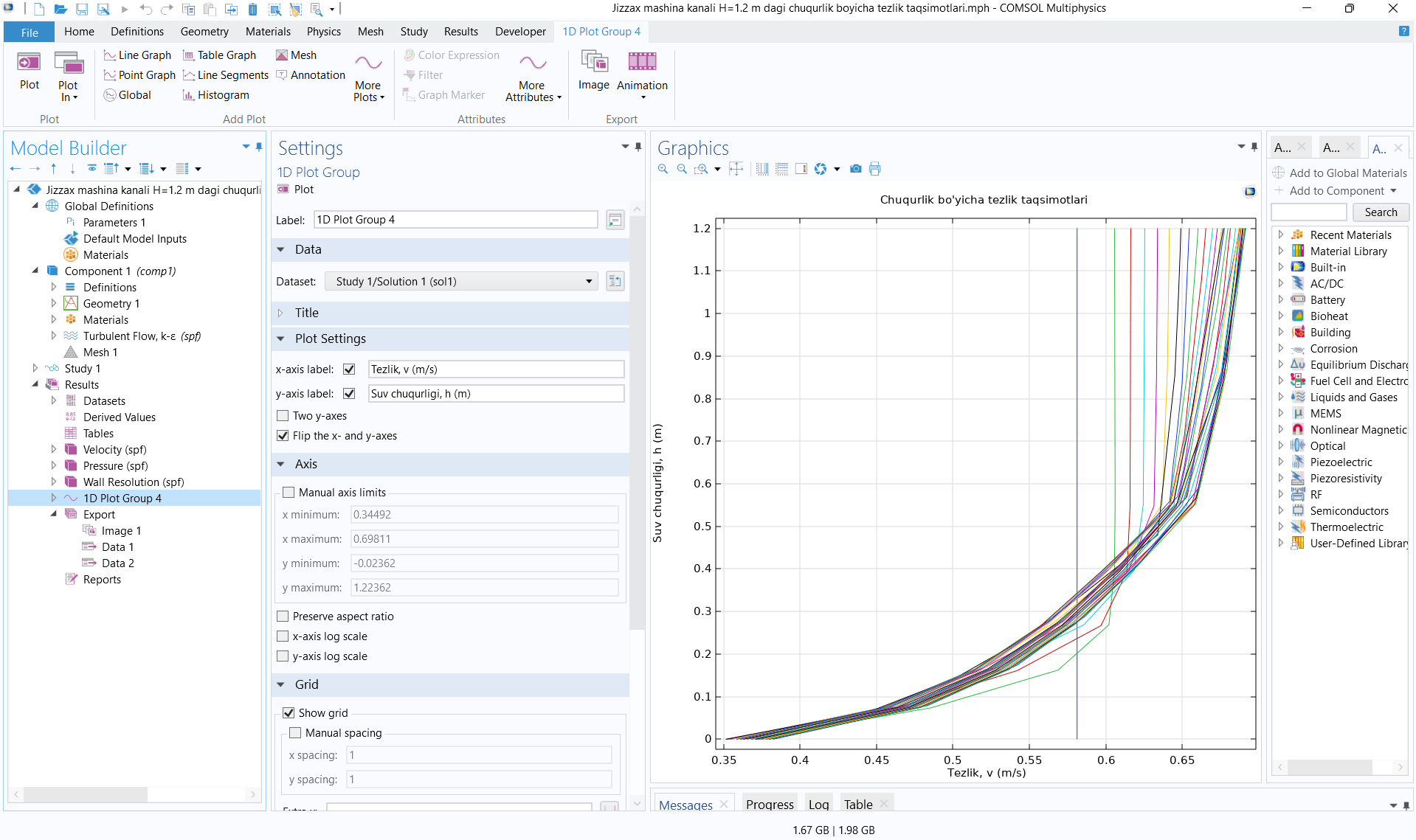Image resolution: width=1416 pixels, height=840 pixels.
Task: Click the Search button in materials panel
Action: [1381, 212]
